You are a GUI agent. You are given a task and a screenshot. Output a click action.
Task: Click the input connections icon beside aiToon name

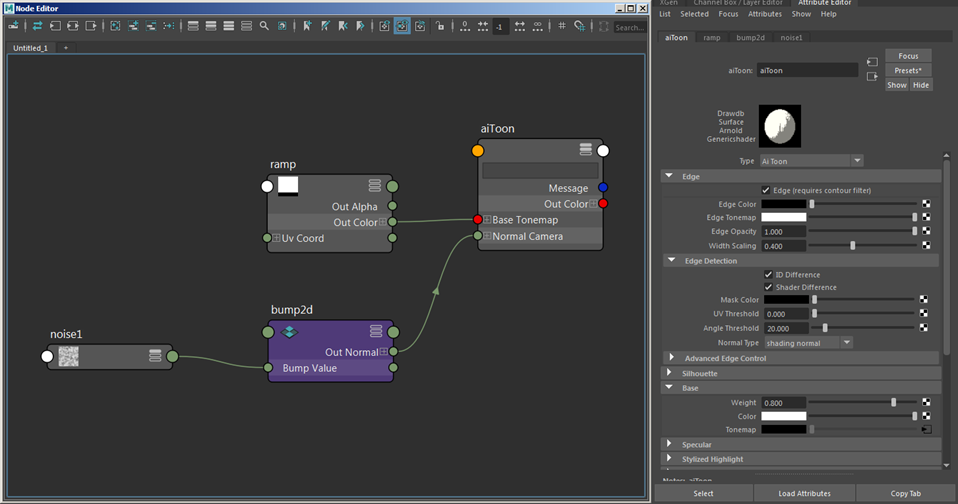pos(872,63)
